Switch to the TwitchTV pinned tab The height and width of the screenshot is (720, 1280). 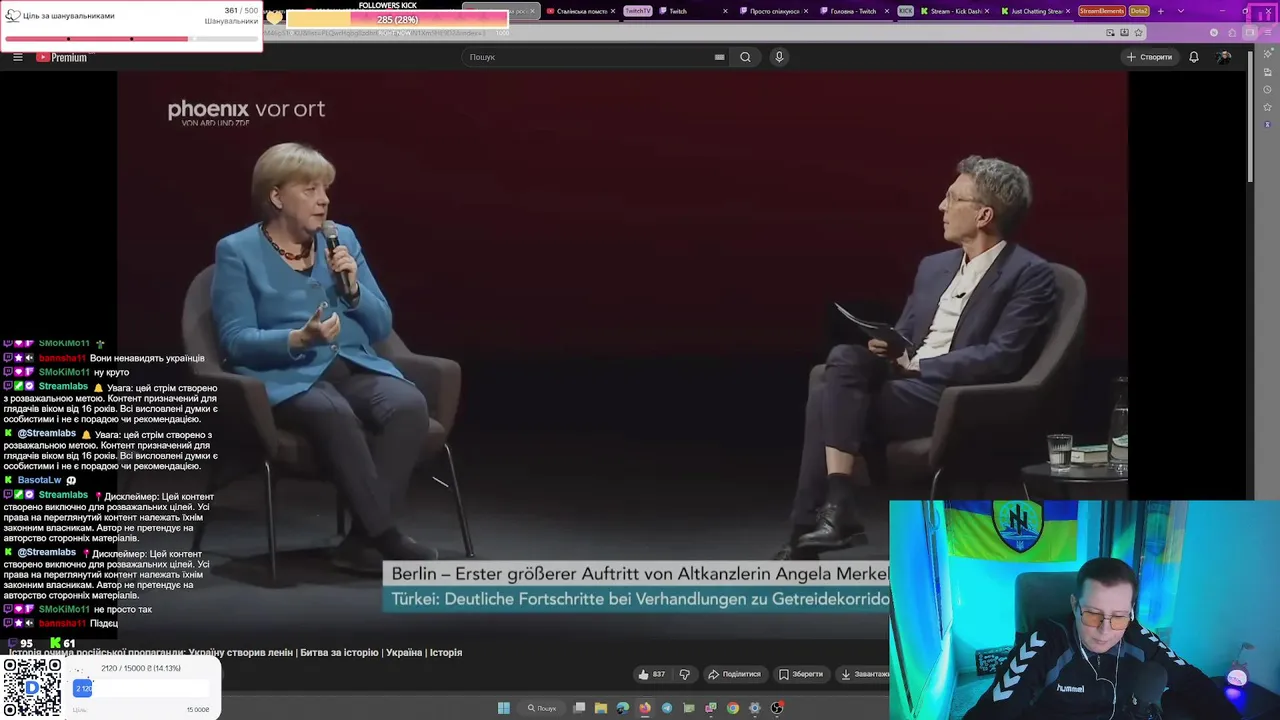[x=637, y=11]
